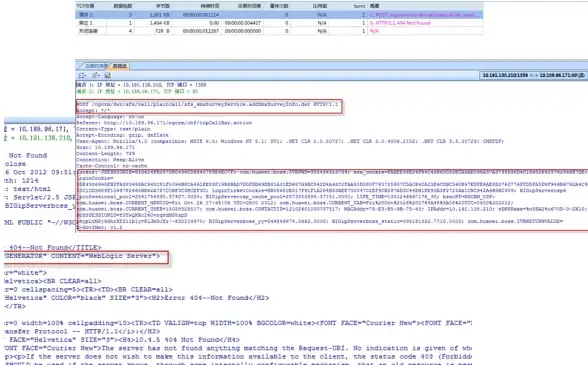Select the highlighted POST request row in TCP table
Viewport: 588px width, 365px height.
pyautogui.click(x=279, y=15)
